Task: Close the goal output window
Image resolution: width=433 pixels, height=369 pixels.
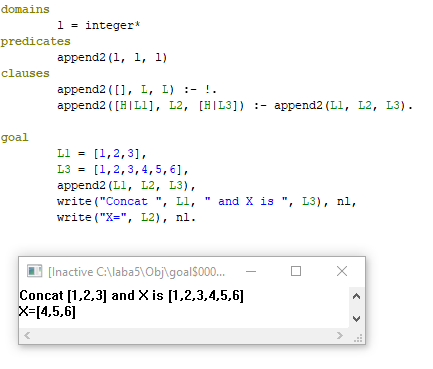Action: tap(342, 271)
